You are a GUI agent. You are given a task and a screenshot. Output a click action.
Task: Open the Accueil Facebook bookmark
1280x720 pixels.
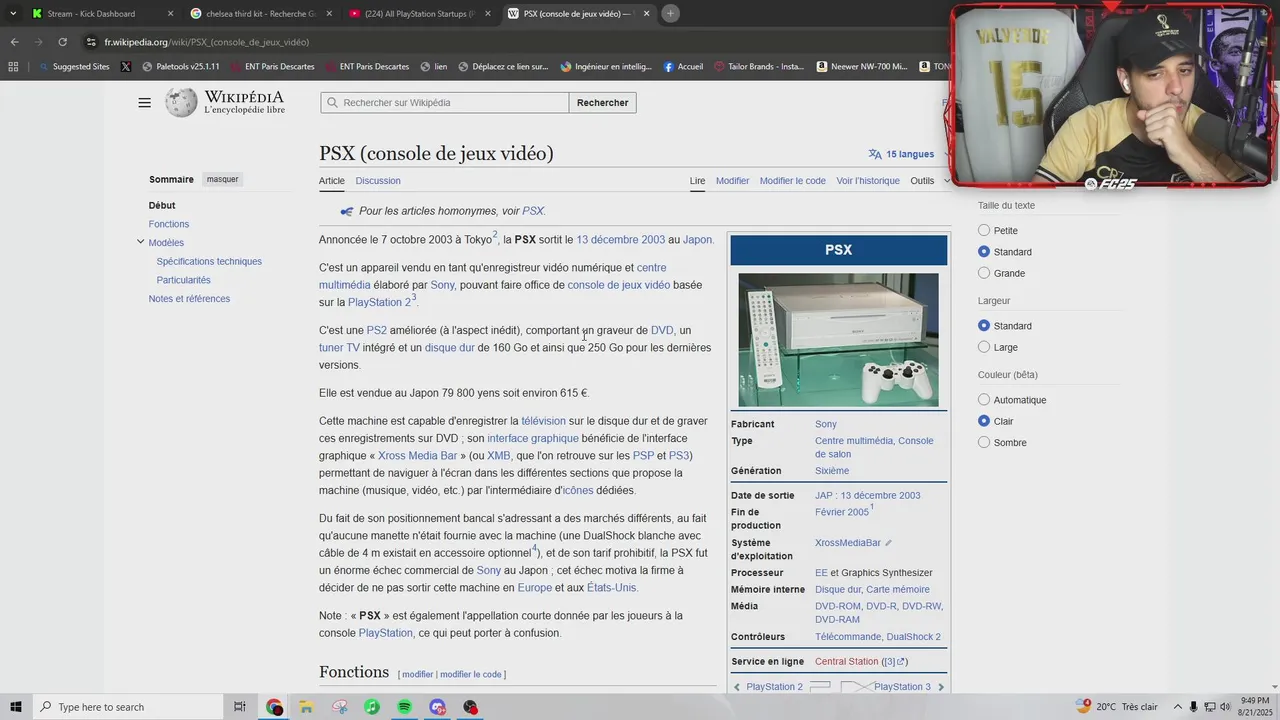pos(683,67)
